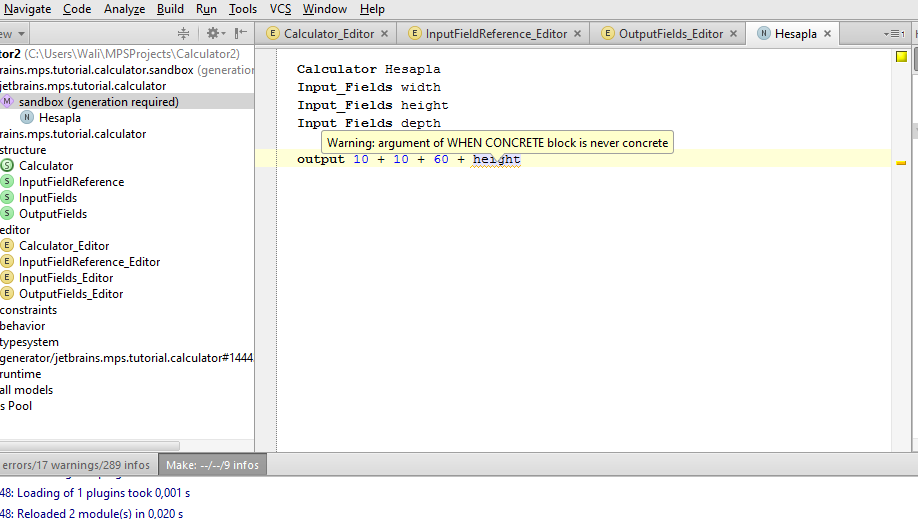Viewport: 918px width, 519px height.
Task: Open OutputFields_Editor in the project tree
Action: click(x=71, y=294)
